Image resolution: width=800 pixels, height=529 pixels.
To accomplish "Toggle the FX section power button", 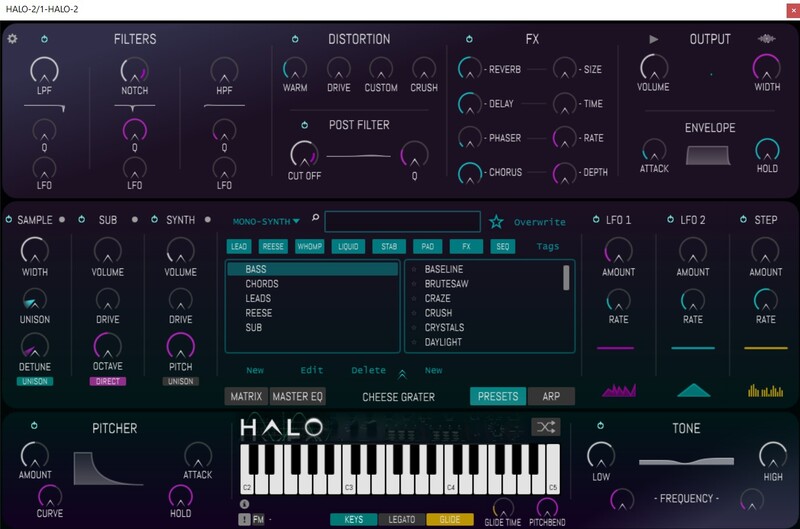I will [469, 39].
